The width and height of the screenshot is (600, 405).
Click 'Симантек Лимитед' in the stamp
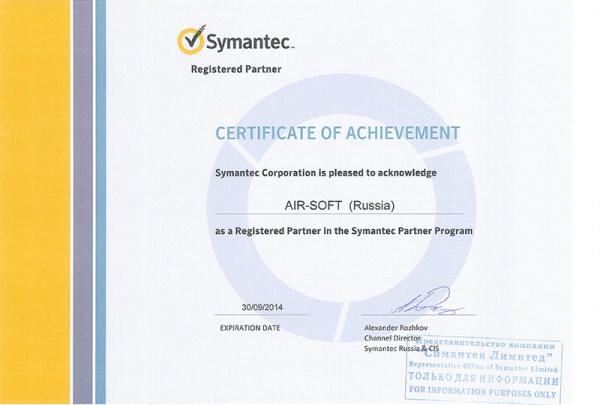488,356
